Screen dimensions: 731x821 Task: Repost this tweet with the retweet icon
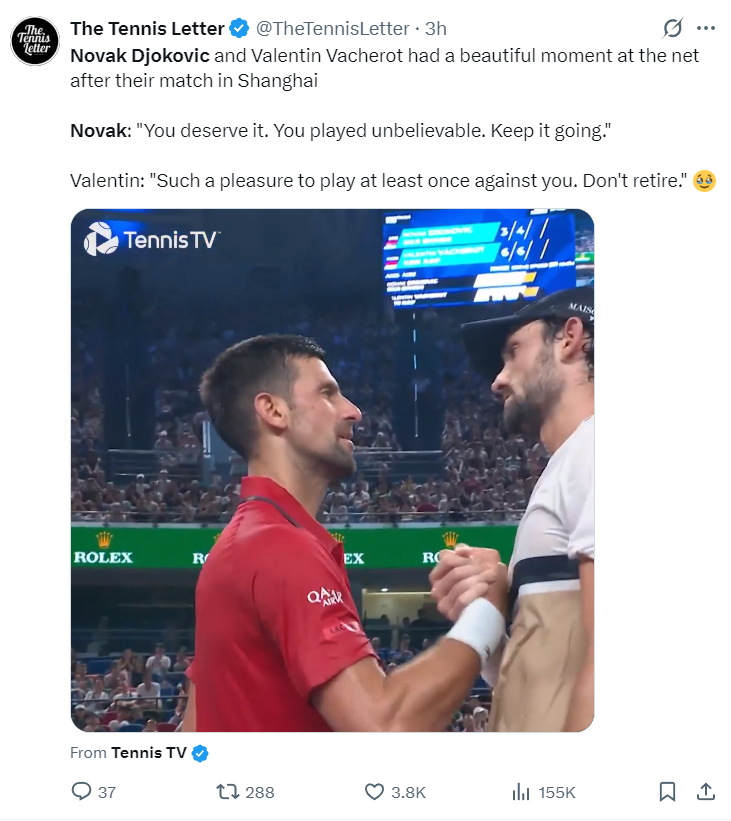[228, 792]
